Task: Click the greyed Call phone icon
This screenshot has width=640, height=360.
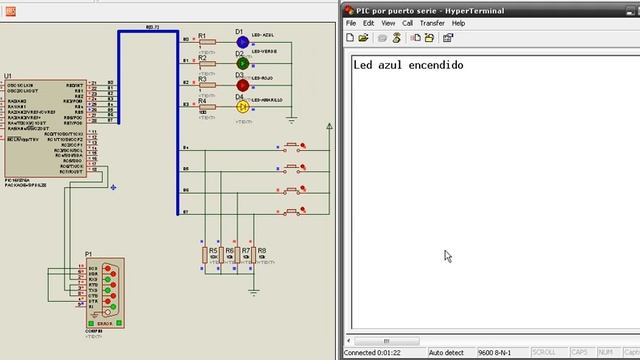Action: [382, 38]
